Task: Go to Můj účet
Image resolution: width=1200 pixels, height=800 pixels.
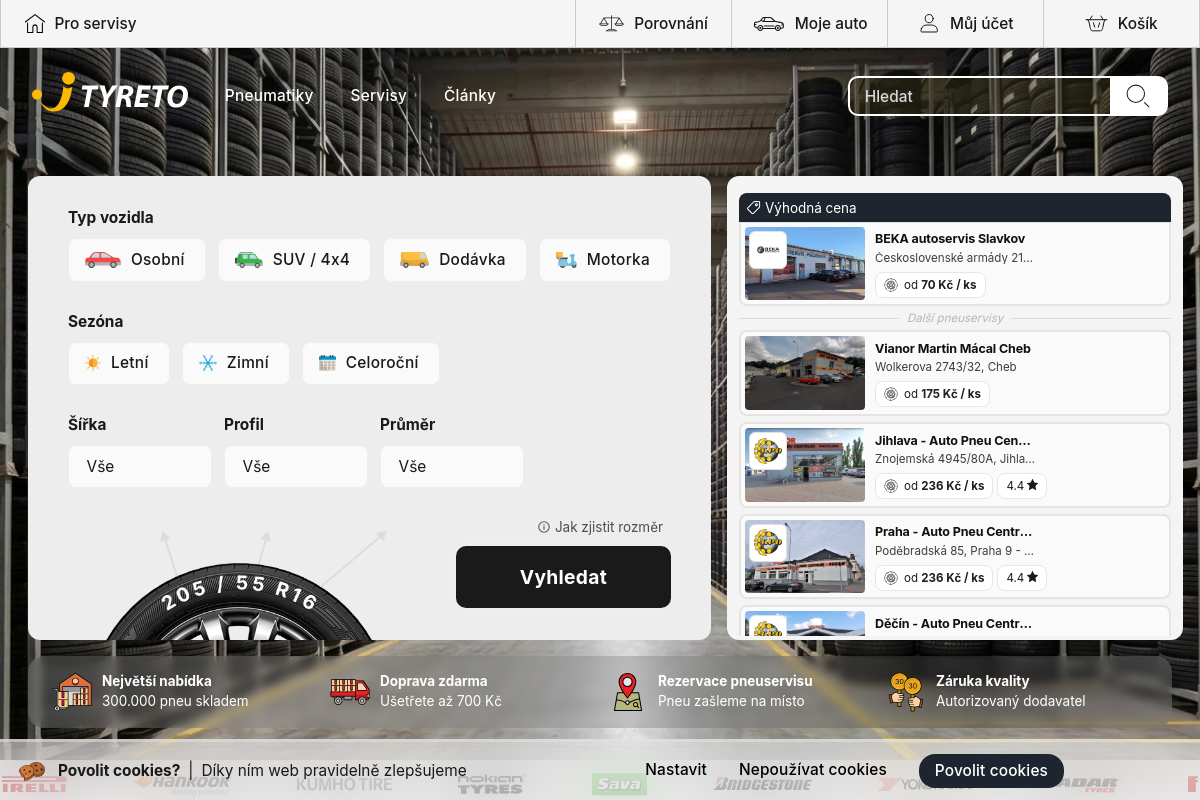Action: pyautogui.click(x=966, y=24)
